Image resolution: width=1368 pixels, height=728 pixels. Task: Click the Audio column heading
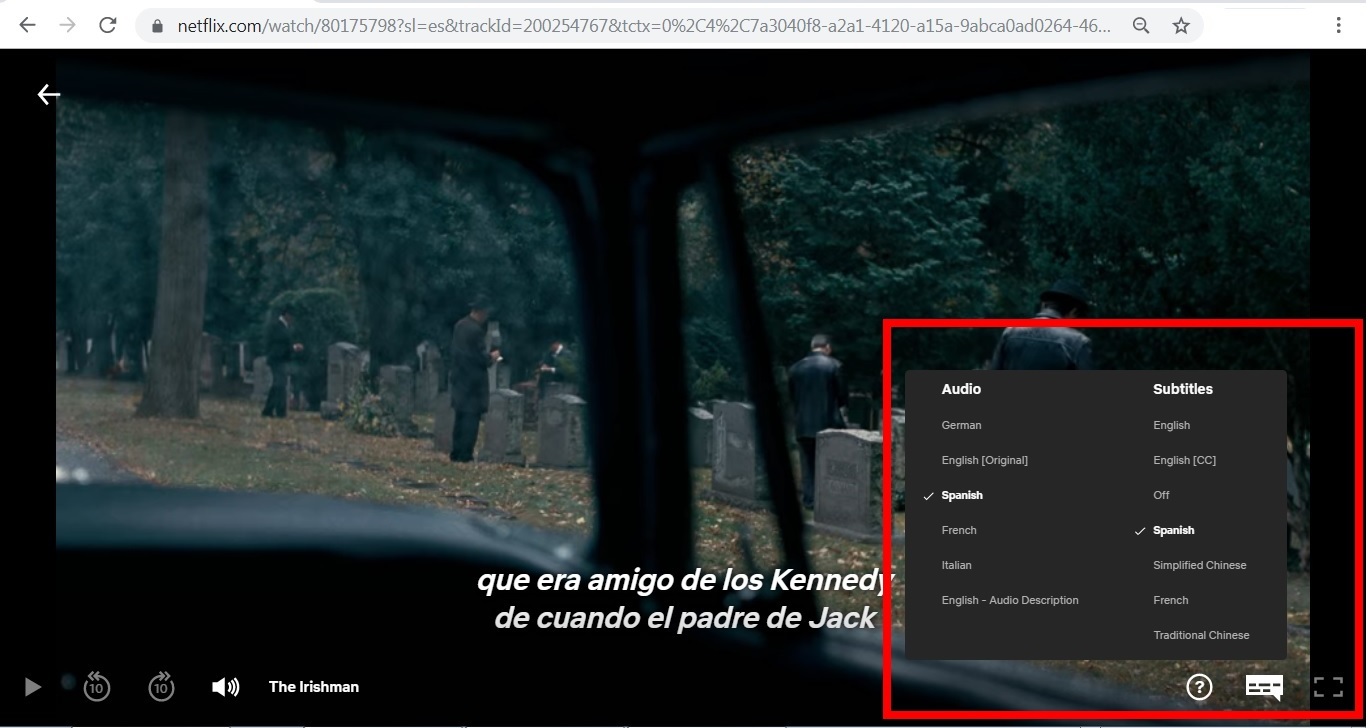pos(961,389)
